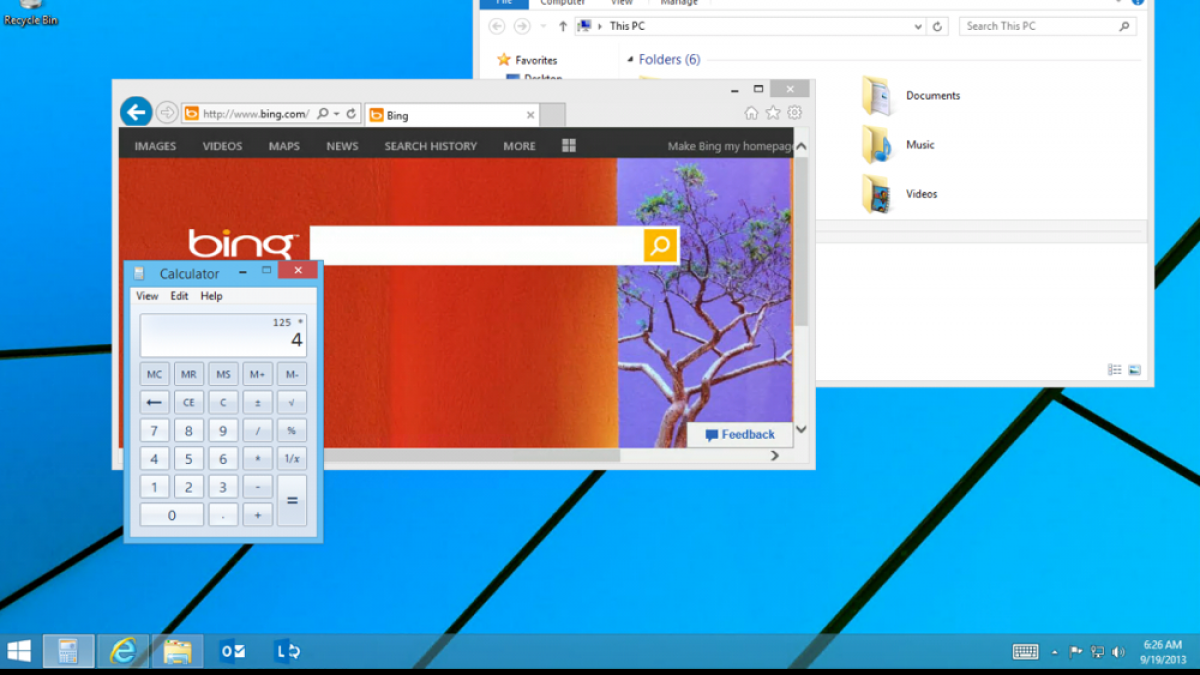
Task: Click the Internet Explorer back arrow button
Action: click(x=136, y=112)
